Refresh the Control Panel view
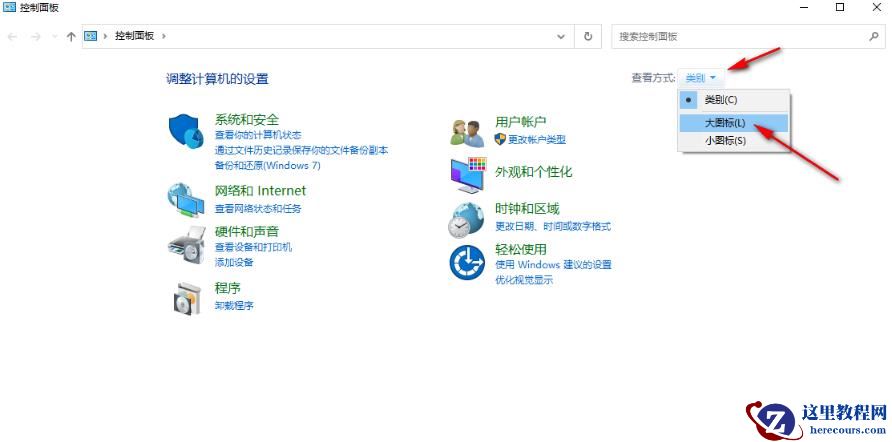The width and height of the screenshot is (892, 442). [588, 36]
